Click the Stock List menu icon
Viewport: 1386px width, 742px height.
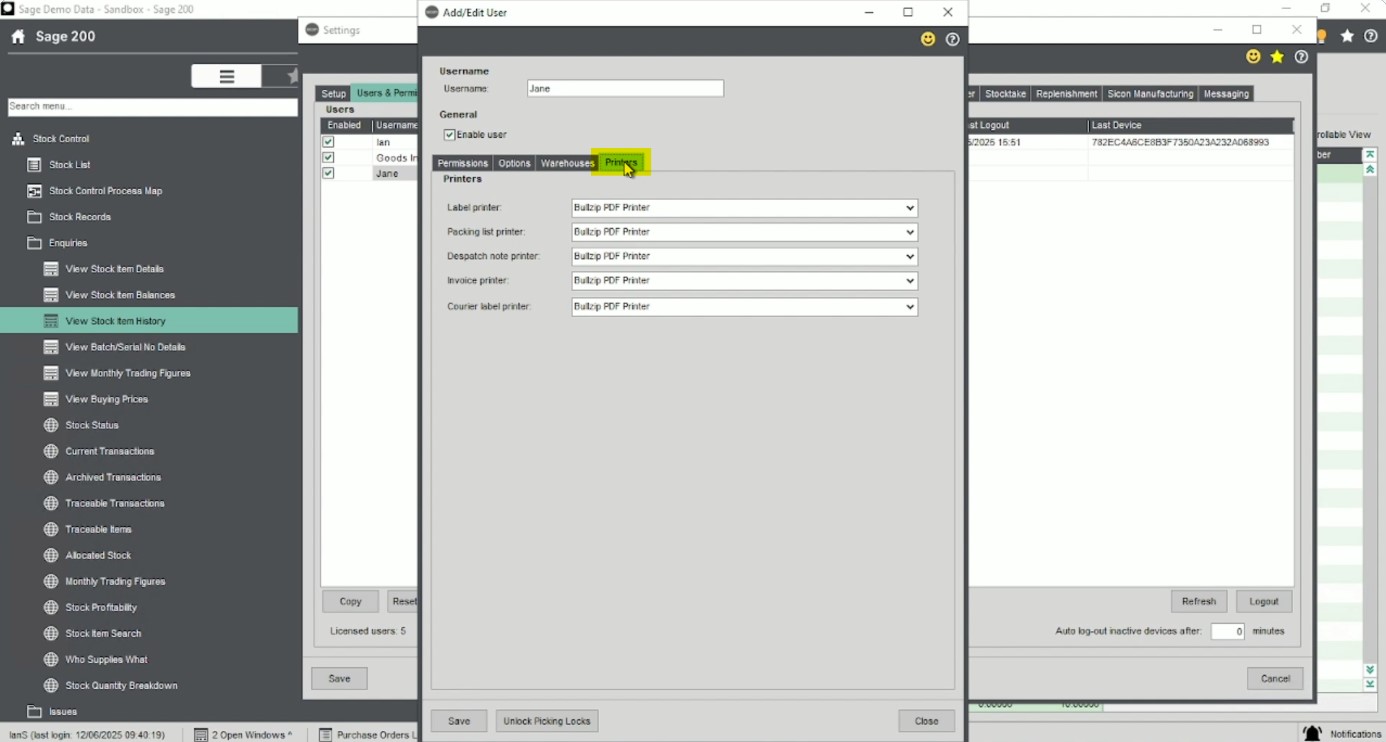click(34, 165)
